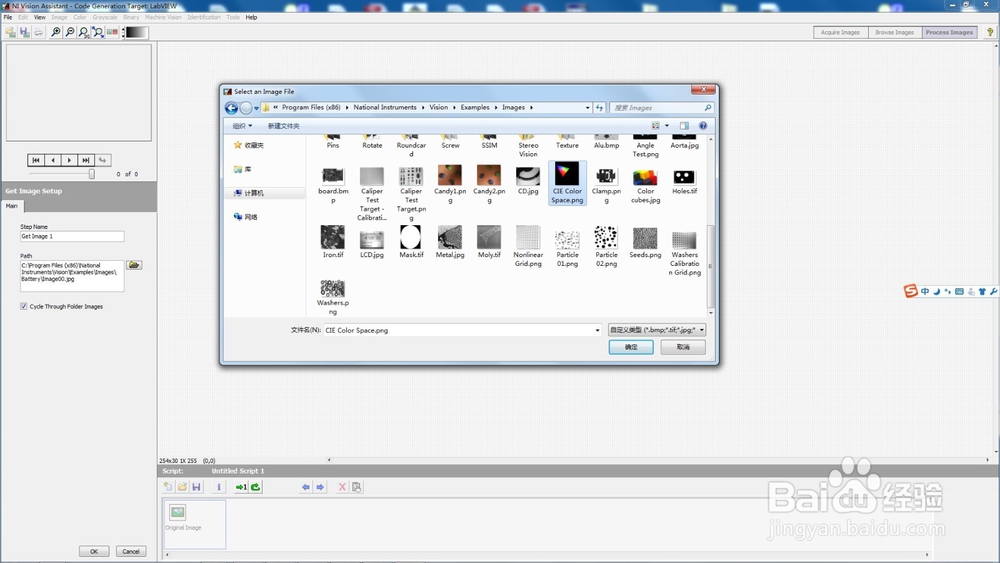This screenshot has height=563, width=1000.
Task: Expand the address bar history dropdown
Action: pos(587,108)
